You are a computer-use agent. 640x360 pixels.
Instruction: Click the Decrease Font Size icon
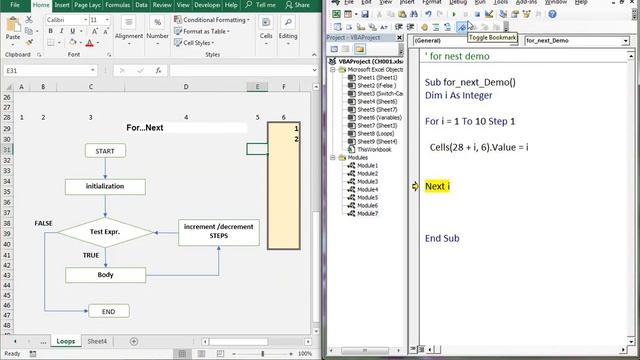[x=106, y=31]
